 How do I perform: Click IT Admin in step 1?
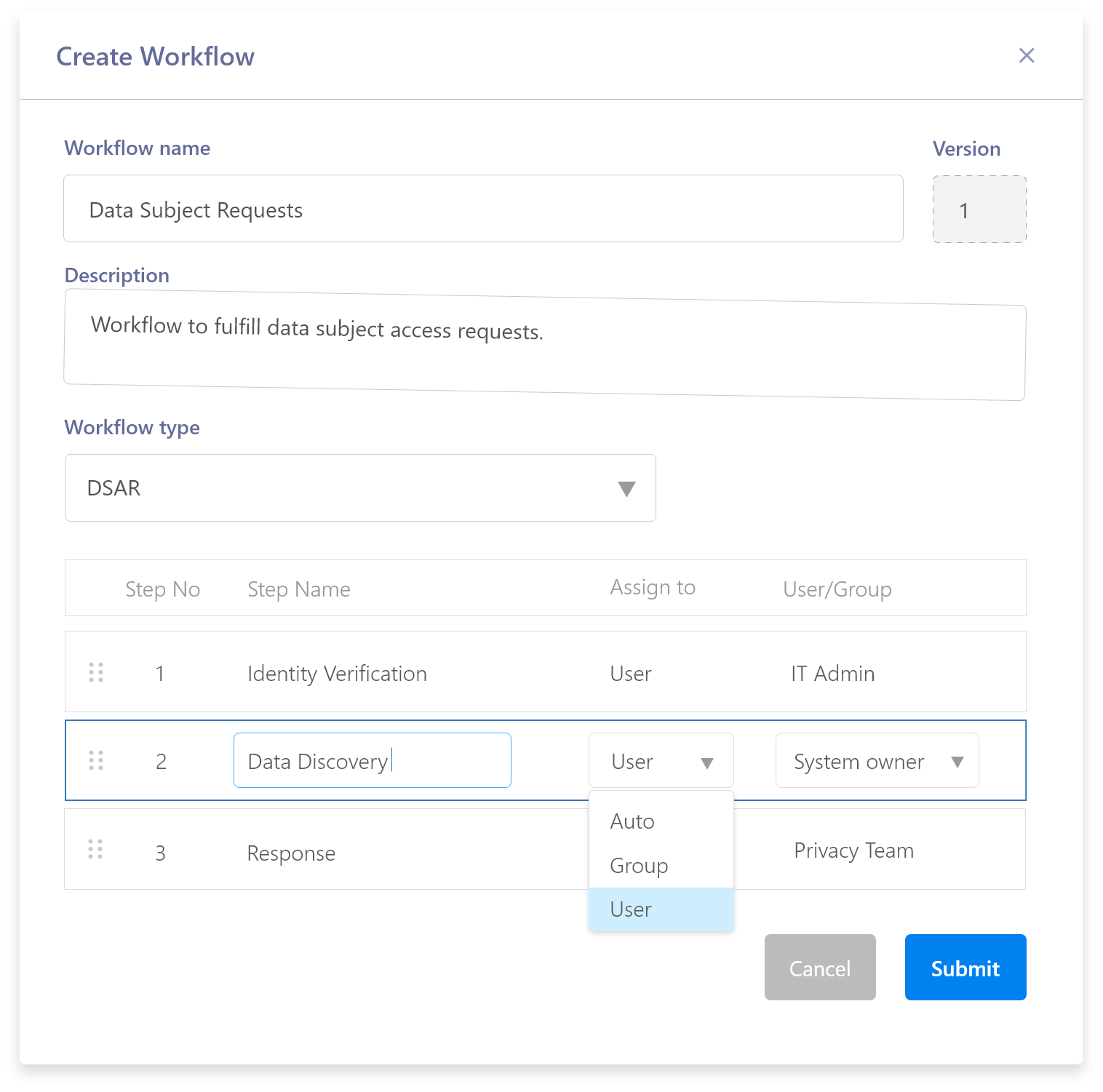[x=832, y=674]
